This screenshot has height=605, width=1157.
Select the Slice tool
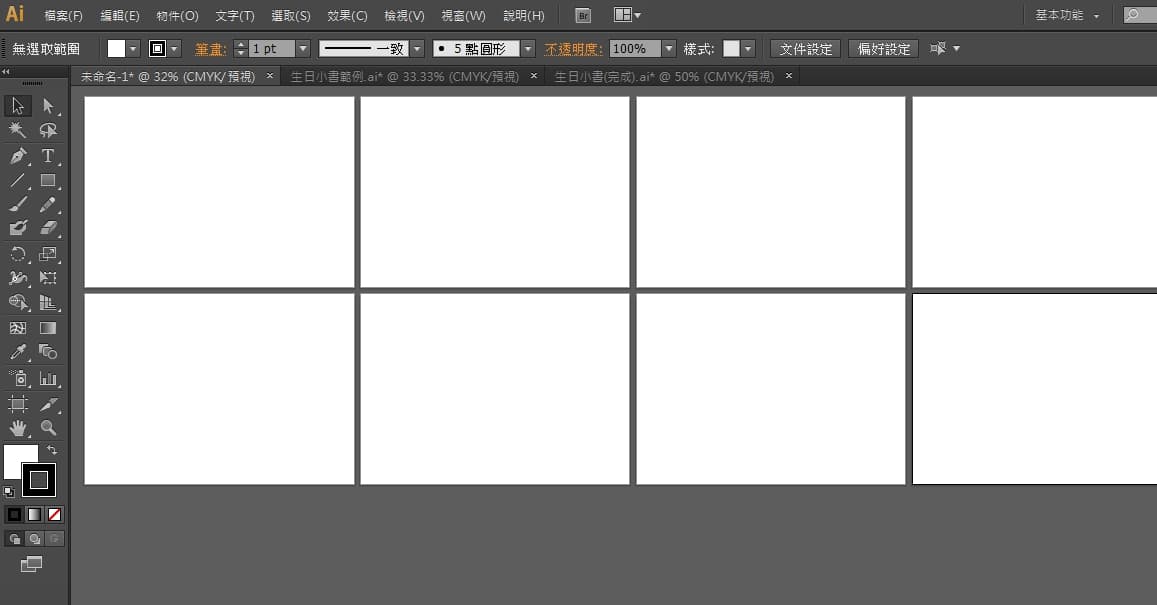tap(48, 404)
